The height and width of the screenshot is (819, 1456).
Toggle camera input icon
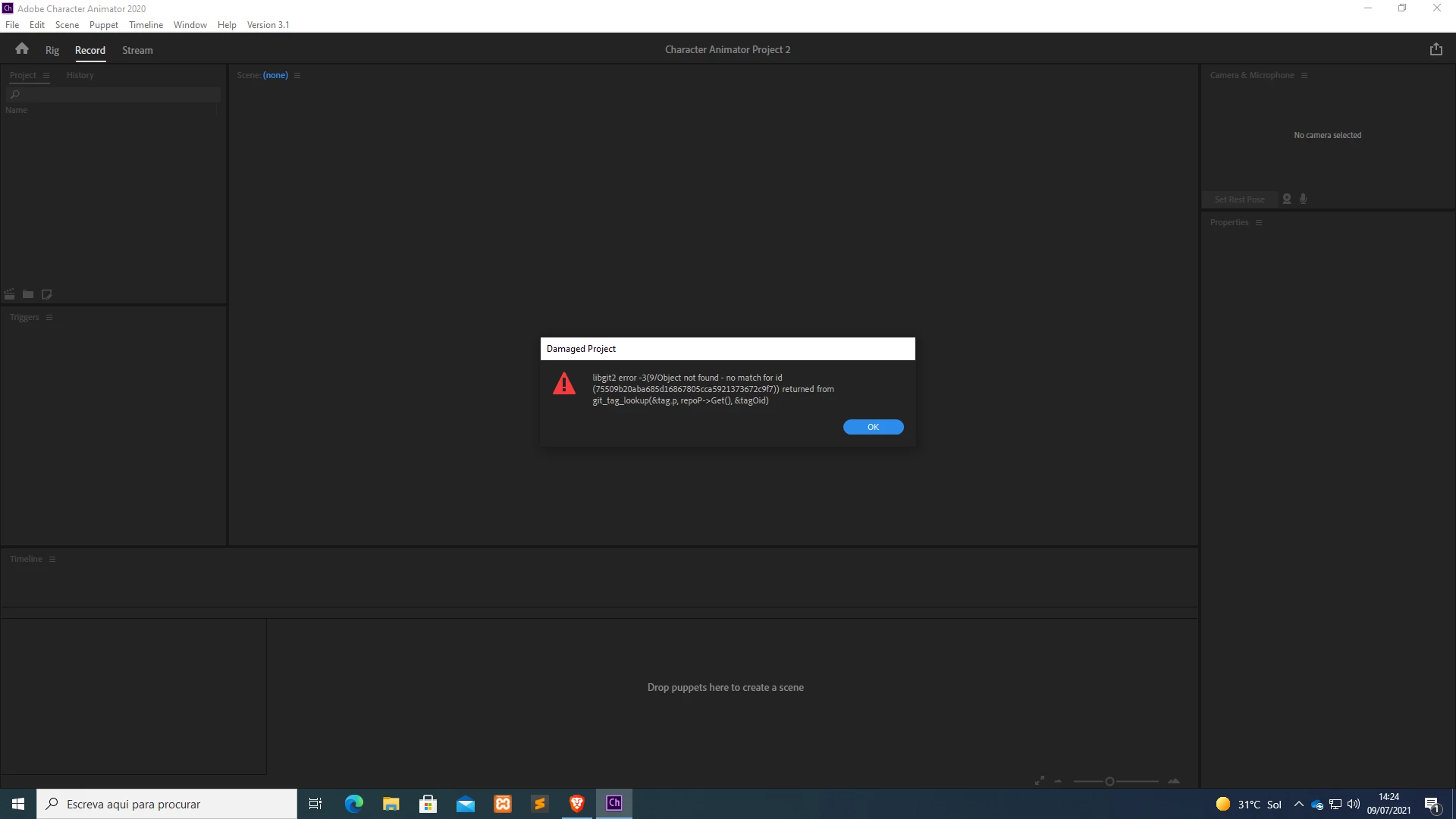pyautogui.click(x=1287, y=199)
